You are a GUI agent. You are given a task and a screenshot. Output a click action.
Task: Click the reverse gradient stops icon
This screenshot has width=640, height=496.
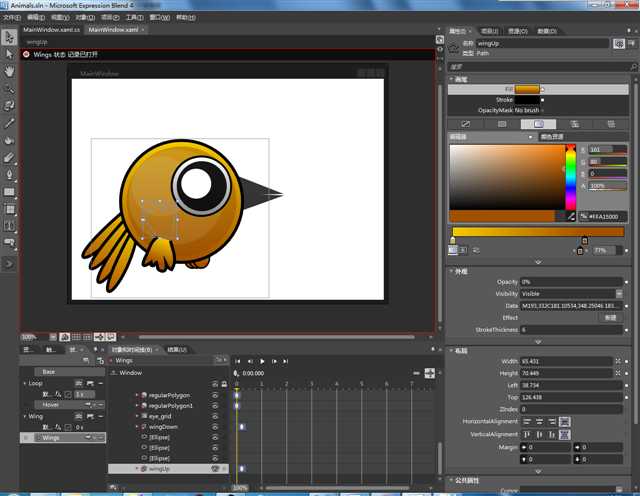pos(476,250)
